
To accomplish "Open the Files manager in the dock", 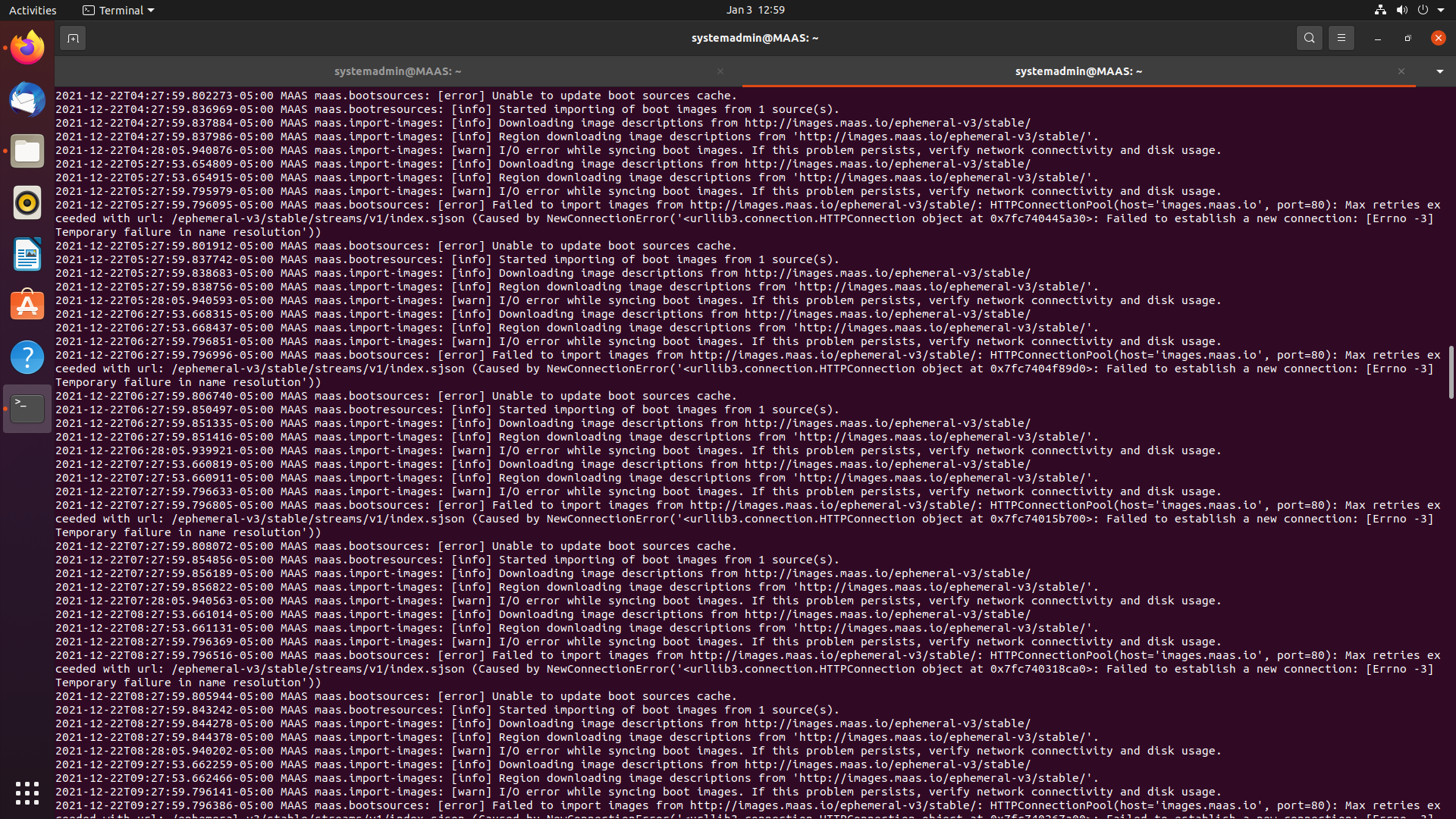I will 27,151.
